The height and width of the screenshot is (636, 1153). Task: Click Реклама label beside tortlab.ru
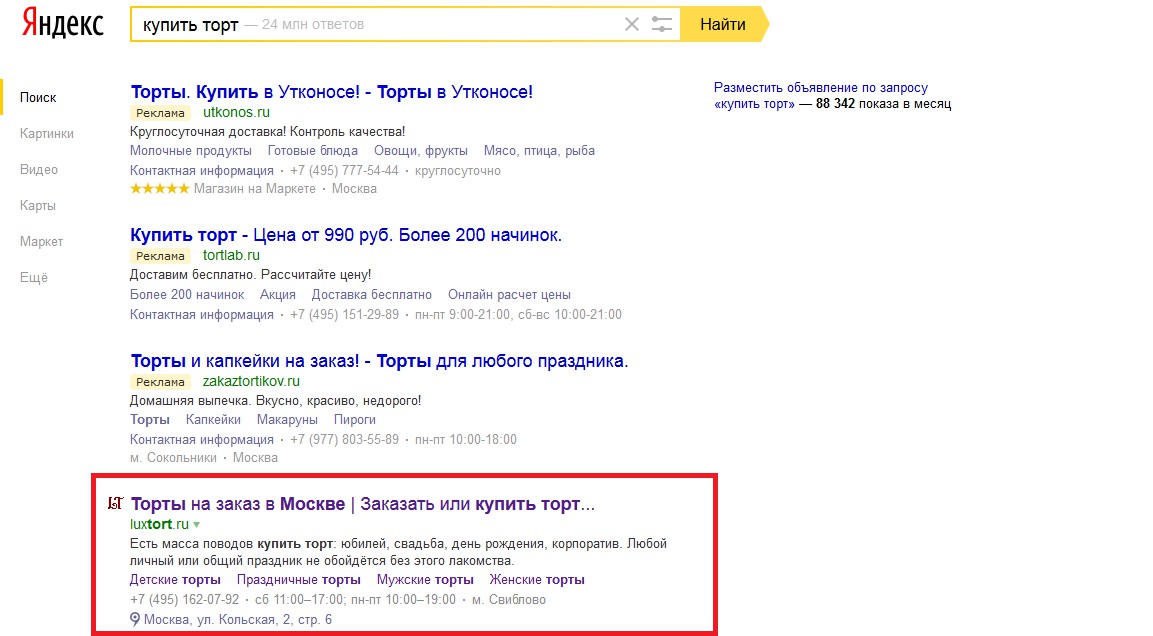pyautogui.click(x=160, y=256)
